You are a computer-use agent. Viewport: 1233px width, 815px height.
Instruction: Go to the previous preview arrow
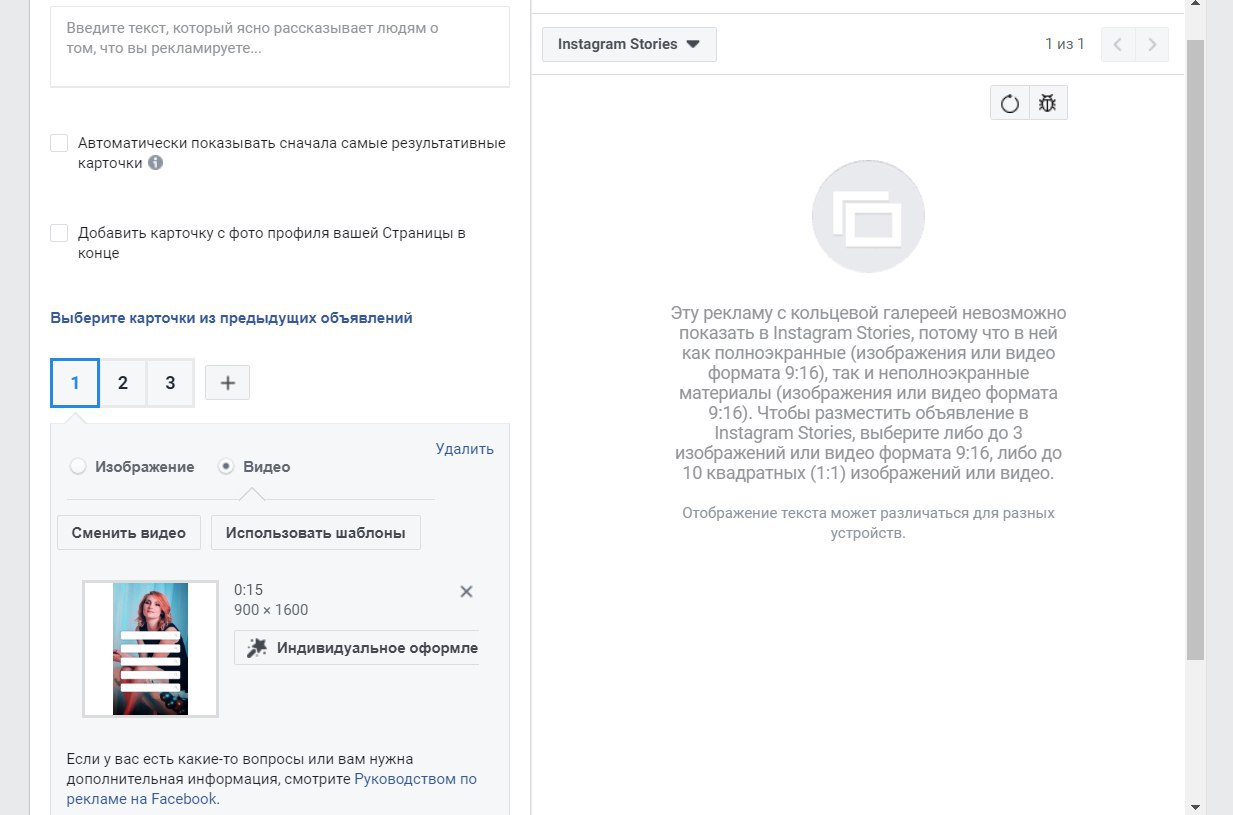(x=1118, y=44)
